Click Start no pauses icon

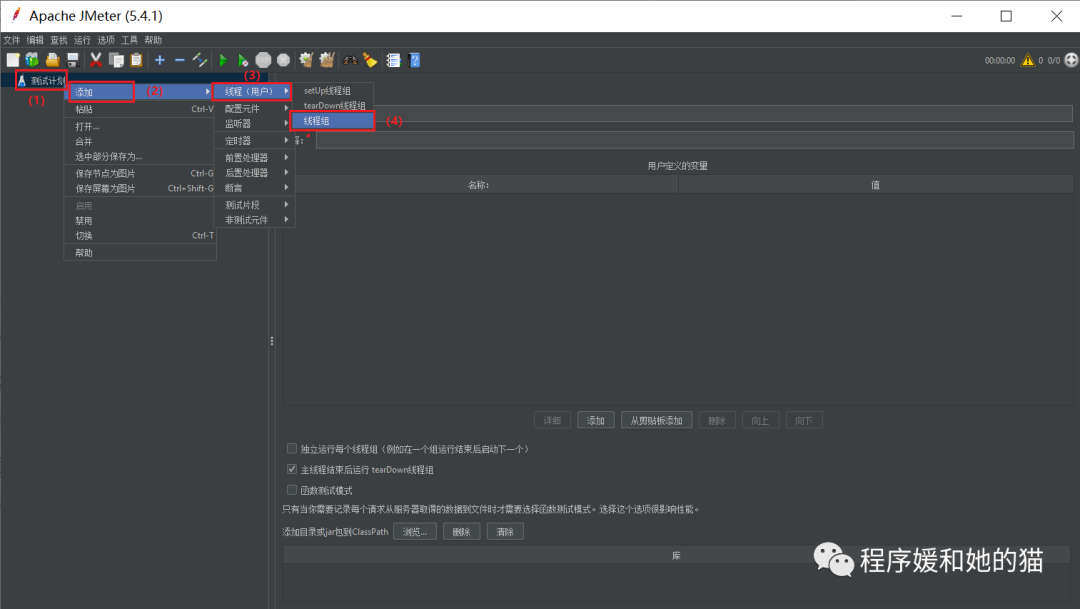[x=242, y=60]
